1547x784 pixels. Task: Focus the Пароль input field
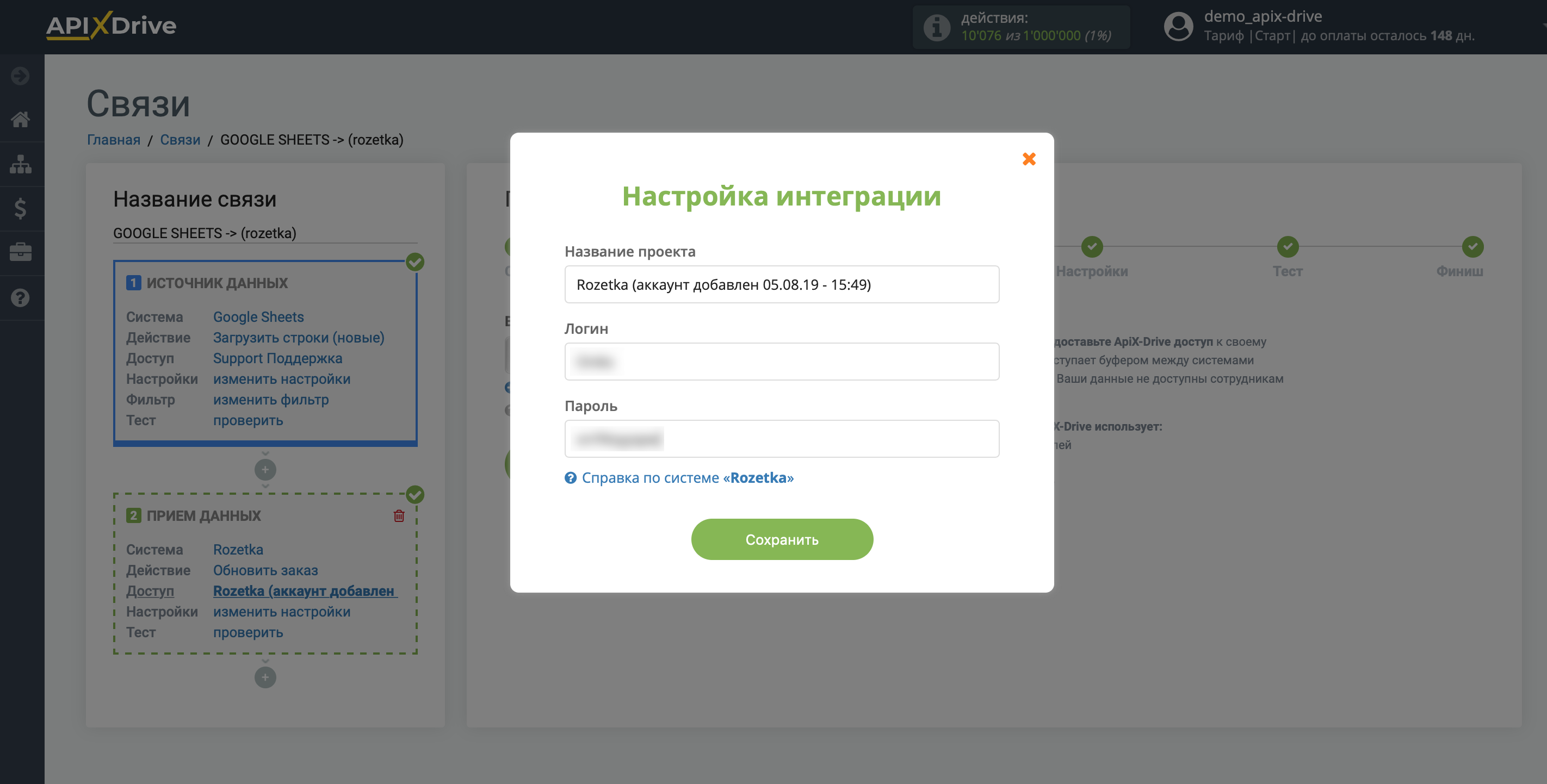[782, 439]
